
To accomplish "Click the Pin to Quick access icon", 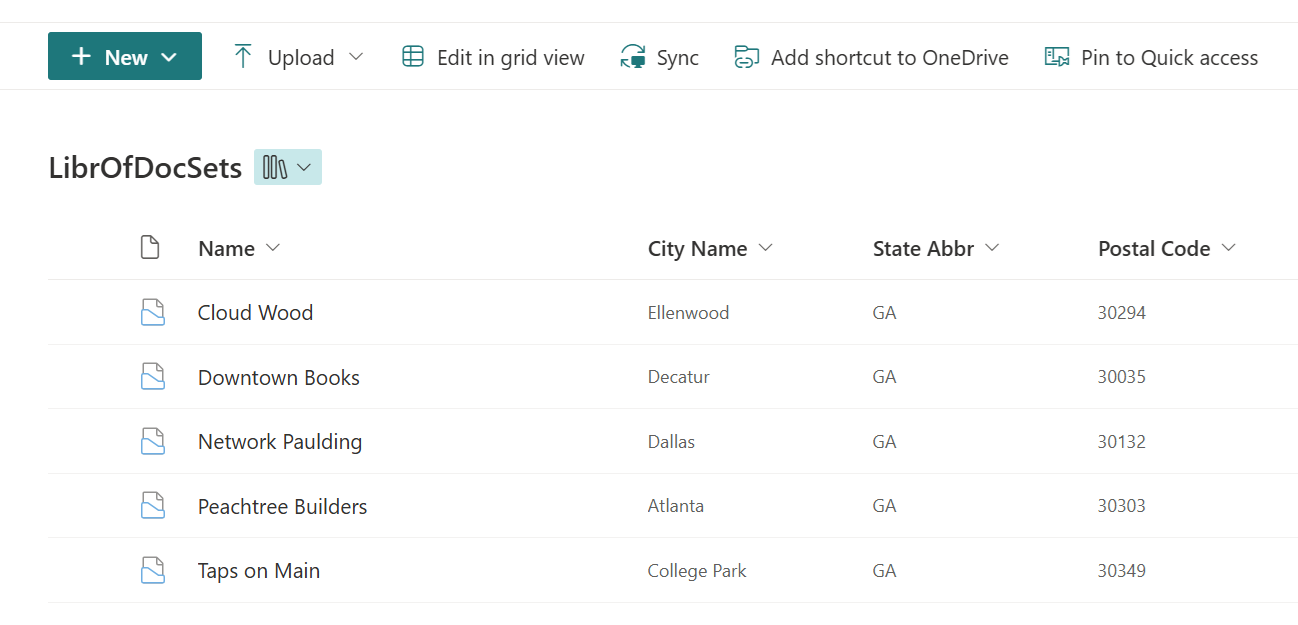I will [1056, 57].
